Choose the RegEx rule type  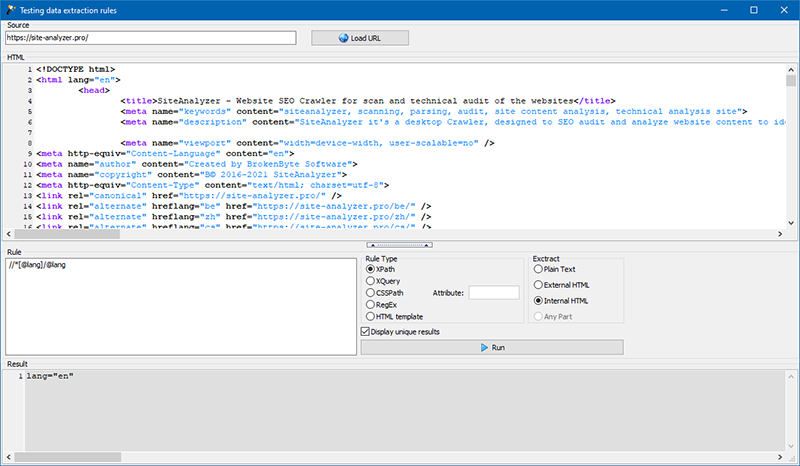pos(382,305)
